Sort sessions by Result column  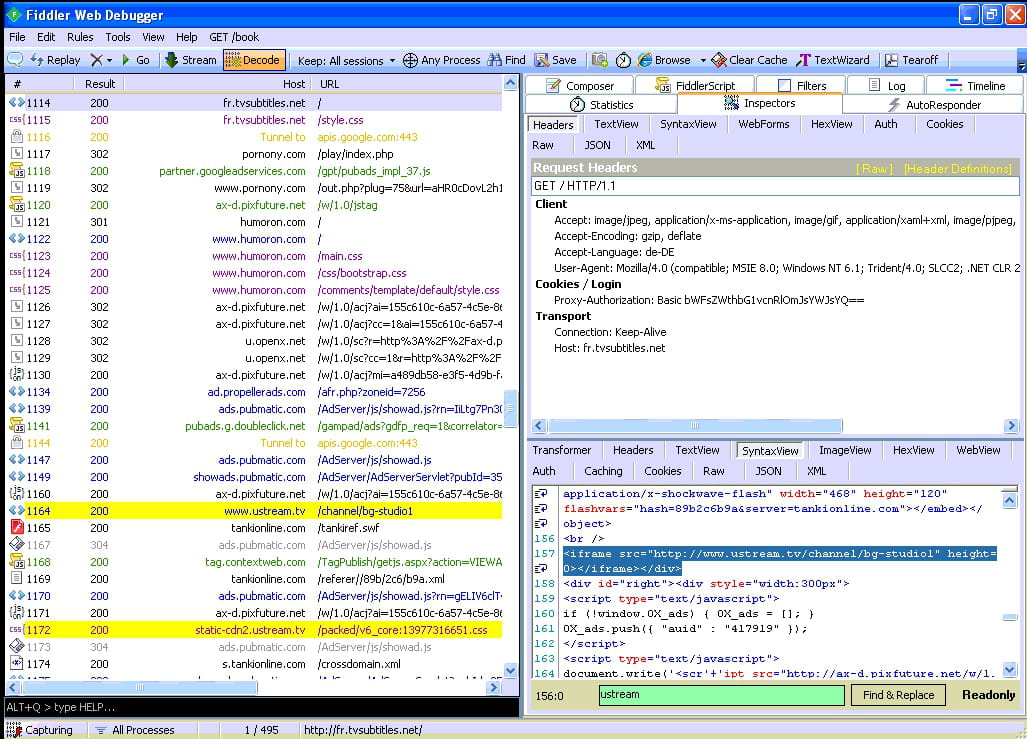(100, 84)
